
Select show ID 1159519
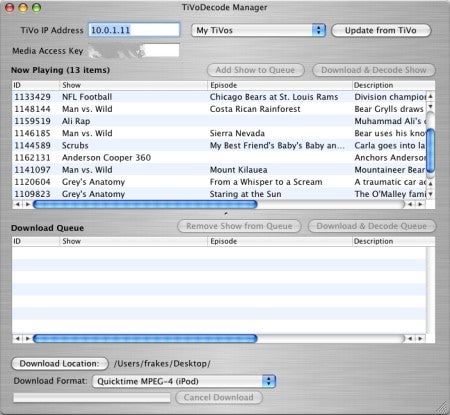[32, 121]
